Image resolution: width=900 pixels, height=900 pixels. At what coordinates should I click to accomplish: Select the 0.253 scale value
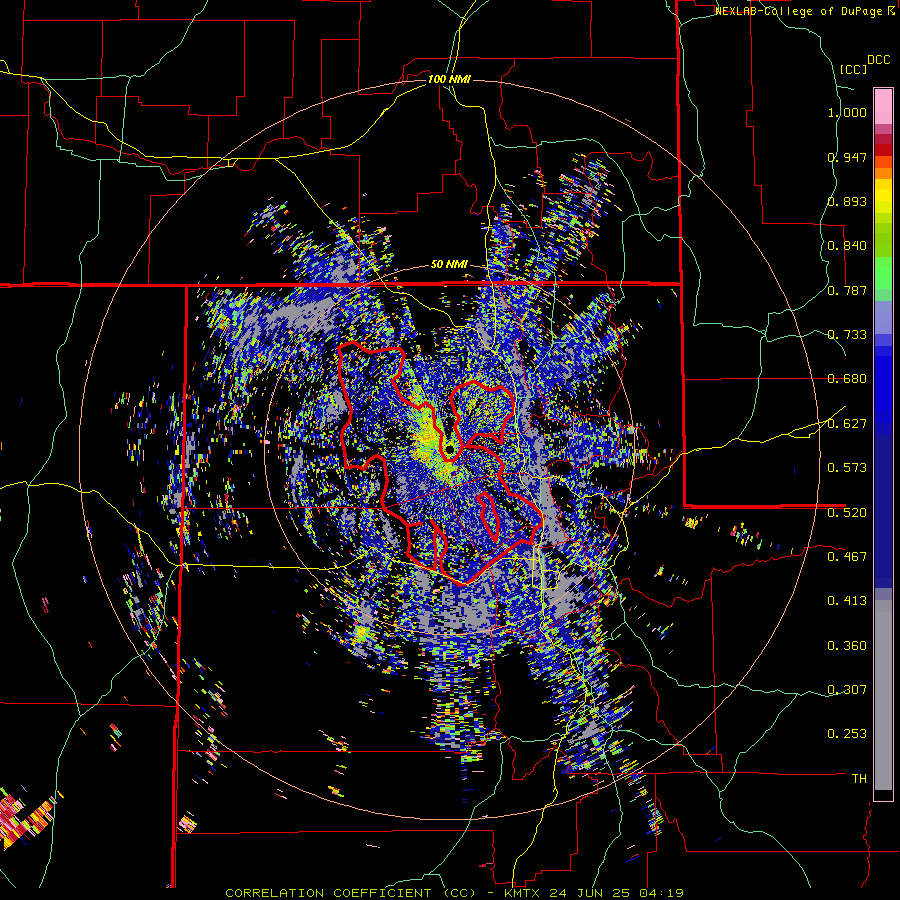click(x=847, y=734)
